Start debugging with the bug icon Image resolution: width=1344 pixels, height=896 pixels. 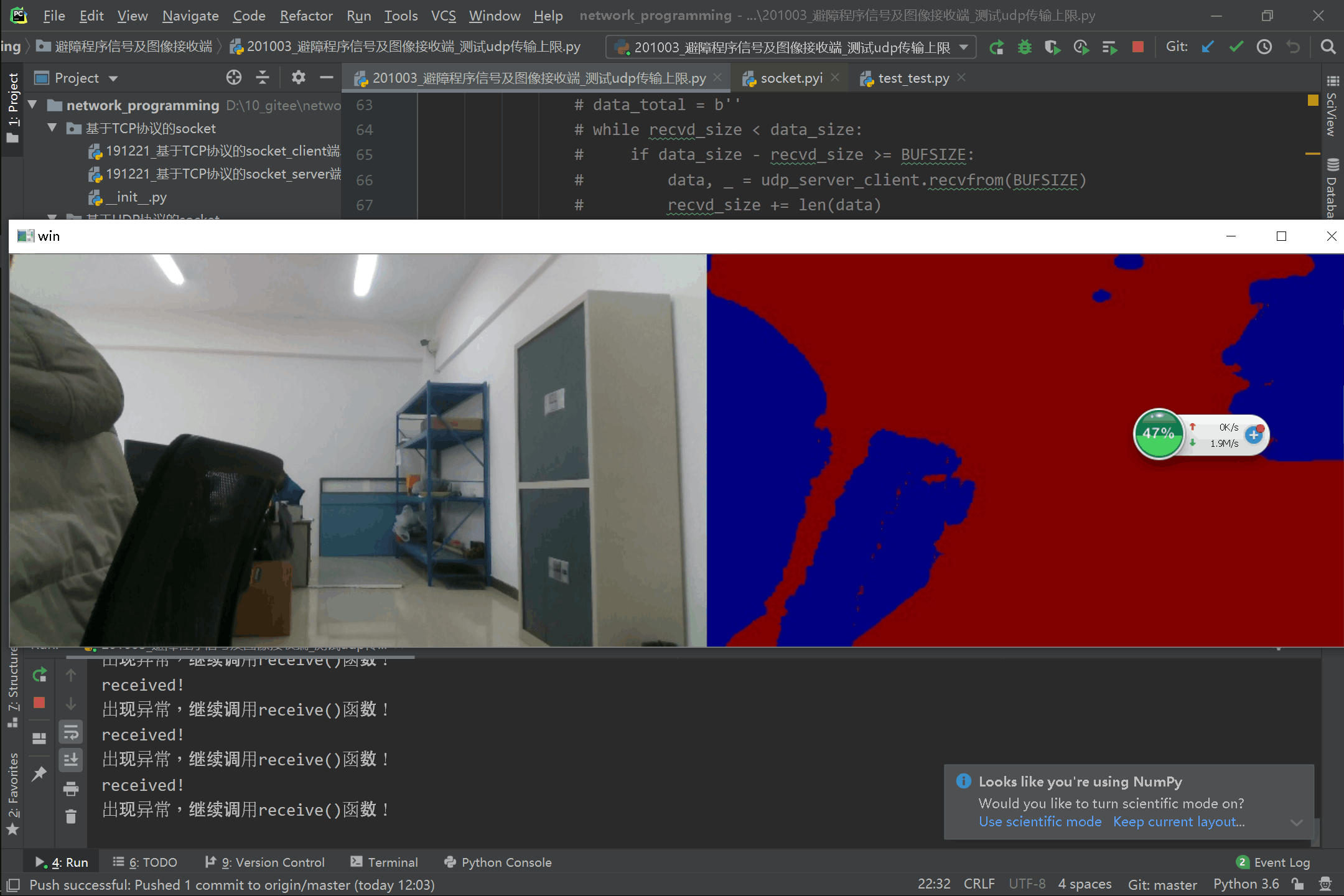pyautogui.click(x=1025, y=47)
